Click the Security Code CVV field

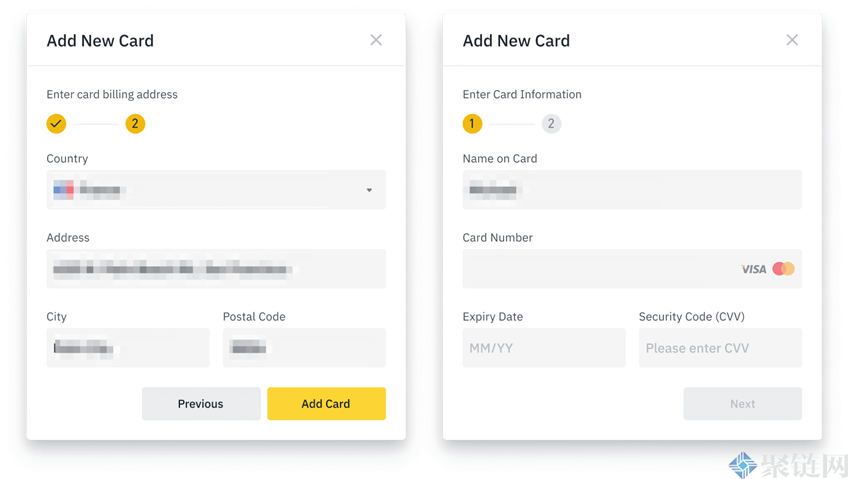(720, 348)
